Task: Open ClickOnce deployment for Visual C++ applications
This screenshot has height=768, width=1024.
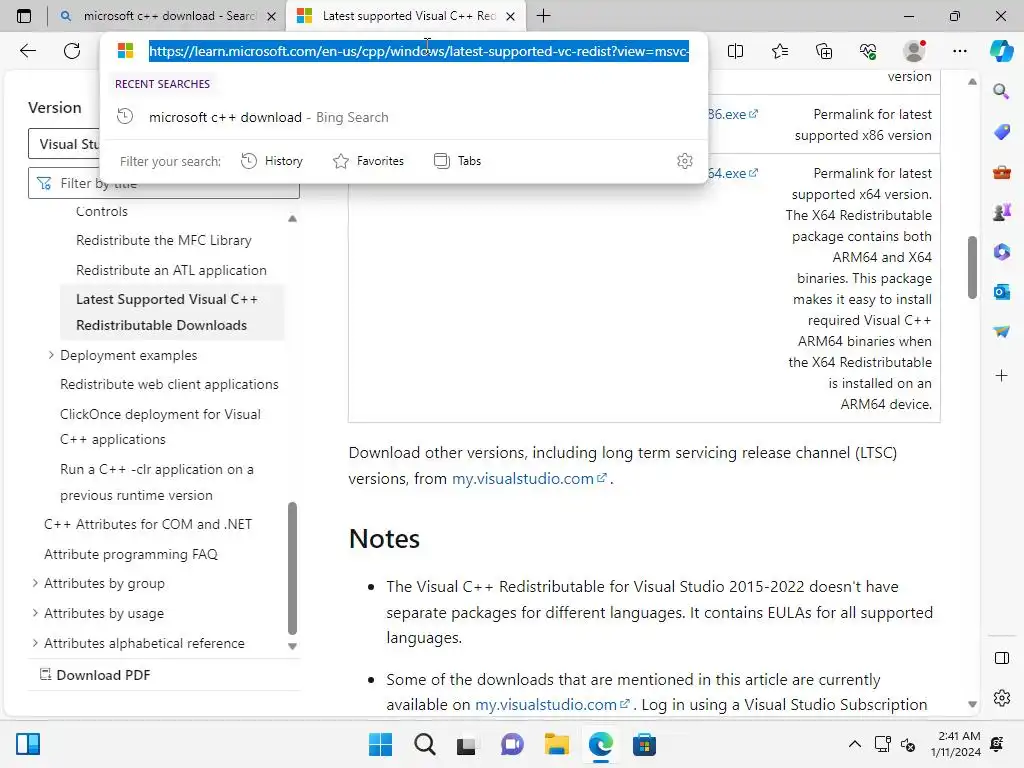Action: pyautogui.click(x=160, y=426)
